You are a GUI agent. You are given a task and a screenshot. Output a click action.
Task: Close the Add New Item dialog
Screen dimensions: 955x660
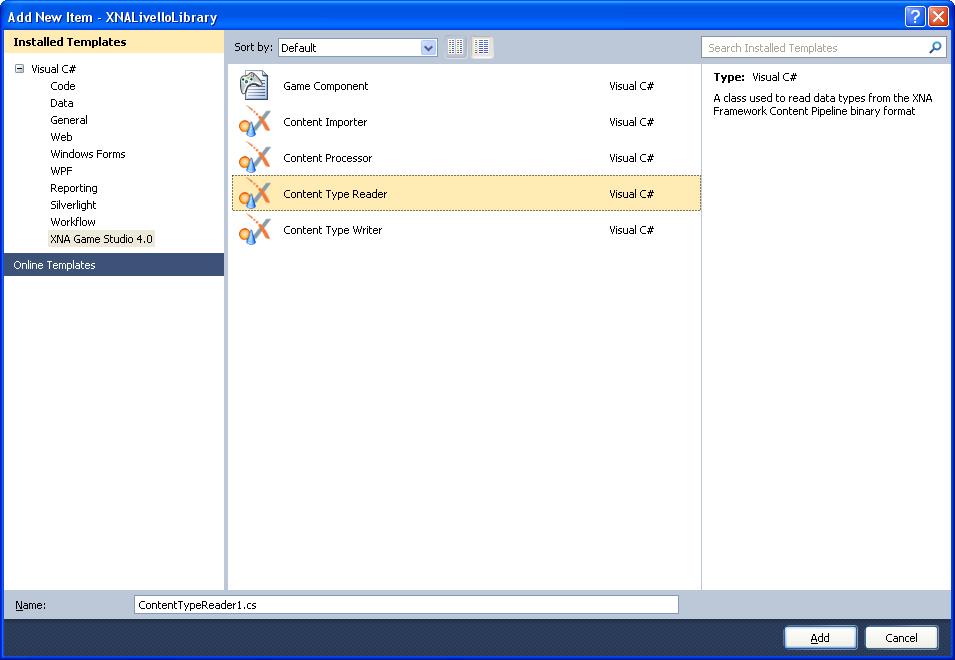coord(938,16)
